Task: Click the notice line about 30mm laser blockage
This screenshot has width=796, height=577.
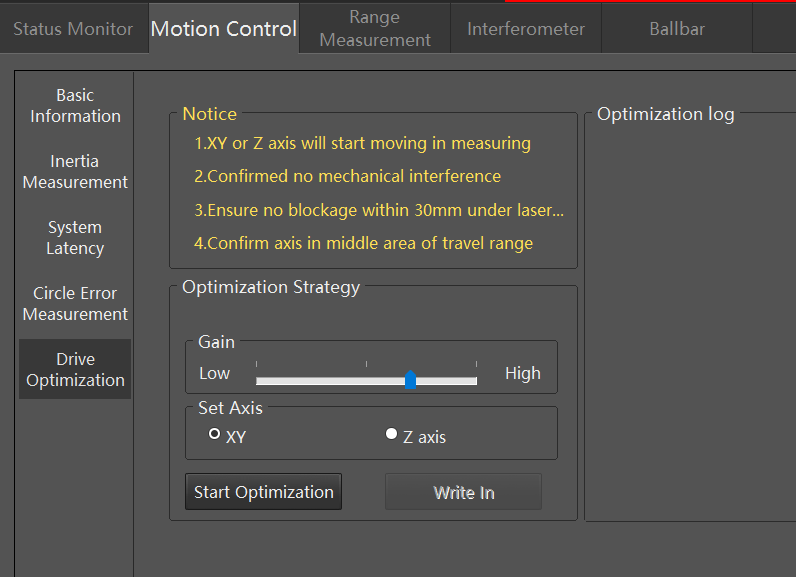Action: (379, 210)
